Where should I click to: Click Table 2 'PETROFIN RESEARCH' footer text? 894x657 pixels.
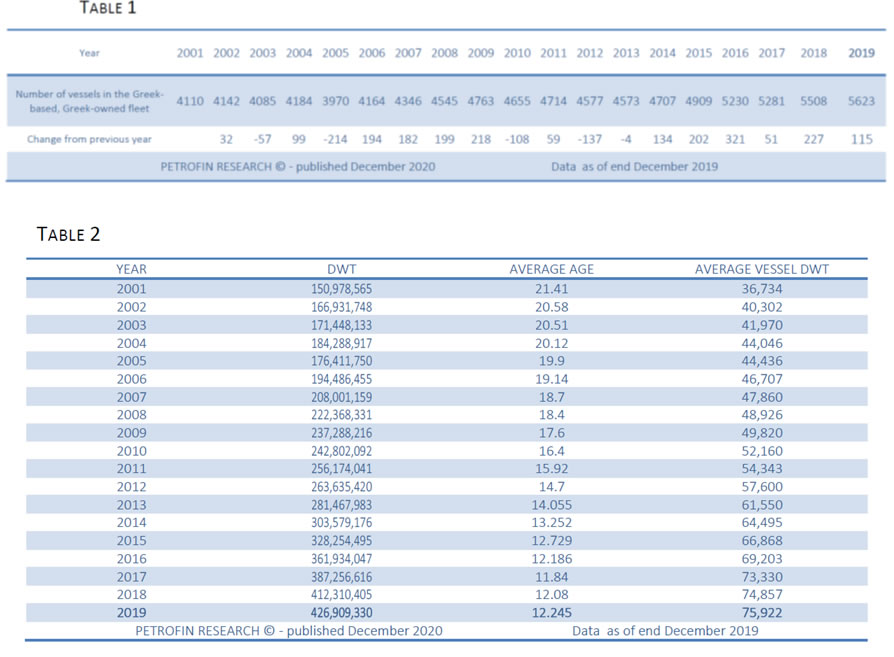[288, 631]
